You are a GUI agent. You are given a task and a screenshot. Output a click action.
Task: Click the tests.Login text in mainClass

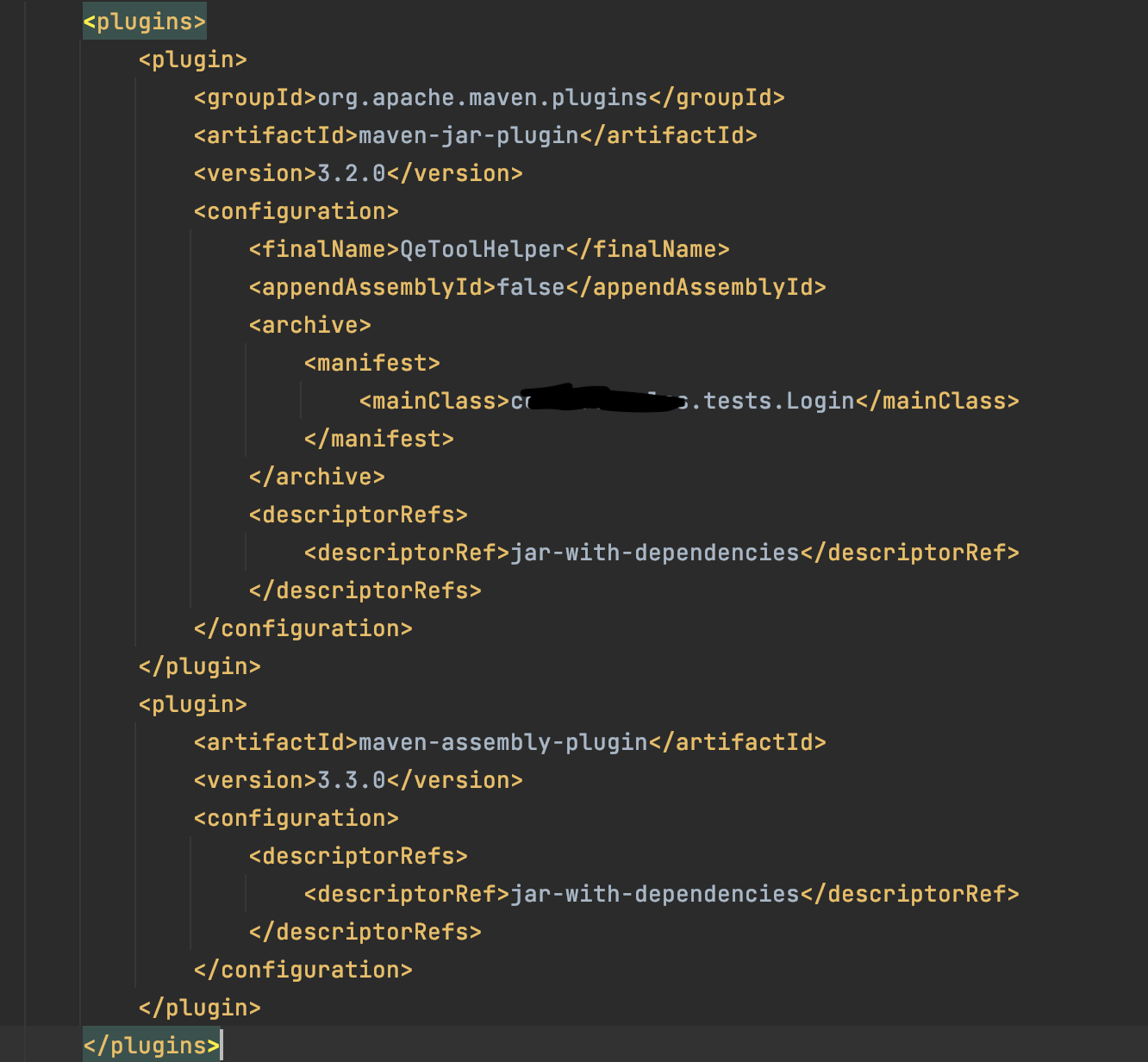[x=779, y=401]
